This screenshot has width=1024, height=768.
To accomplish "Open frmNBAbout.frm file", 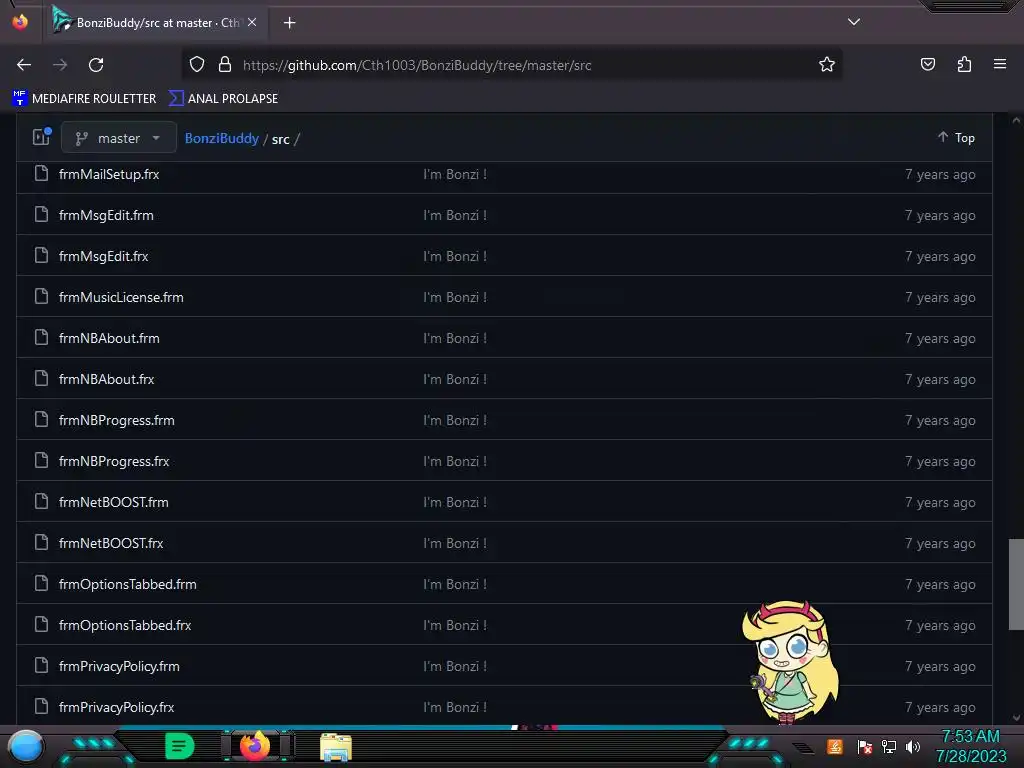I will (109, 338).
